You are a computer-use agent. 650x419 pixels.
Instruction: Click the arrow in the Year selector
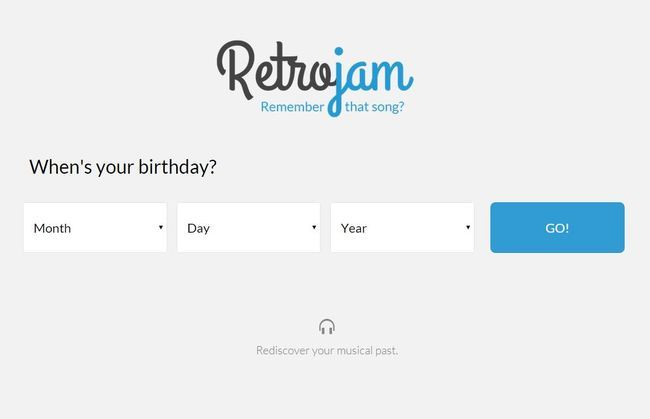click(x=468, y=227)
